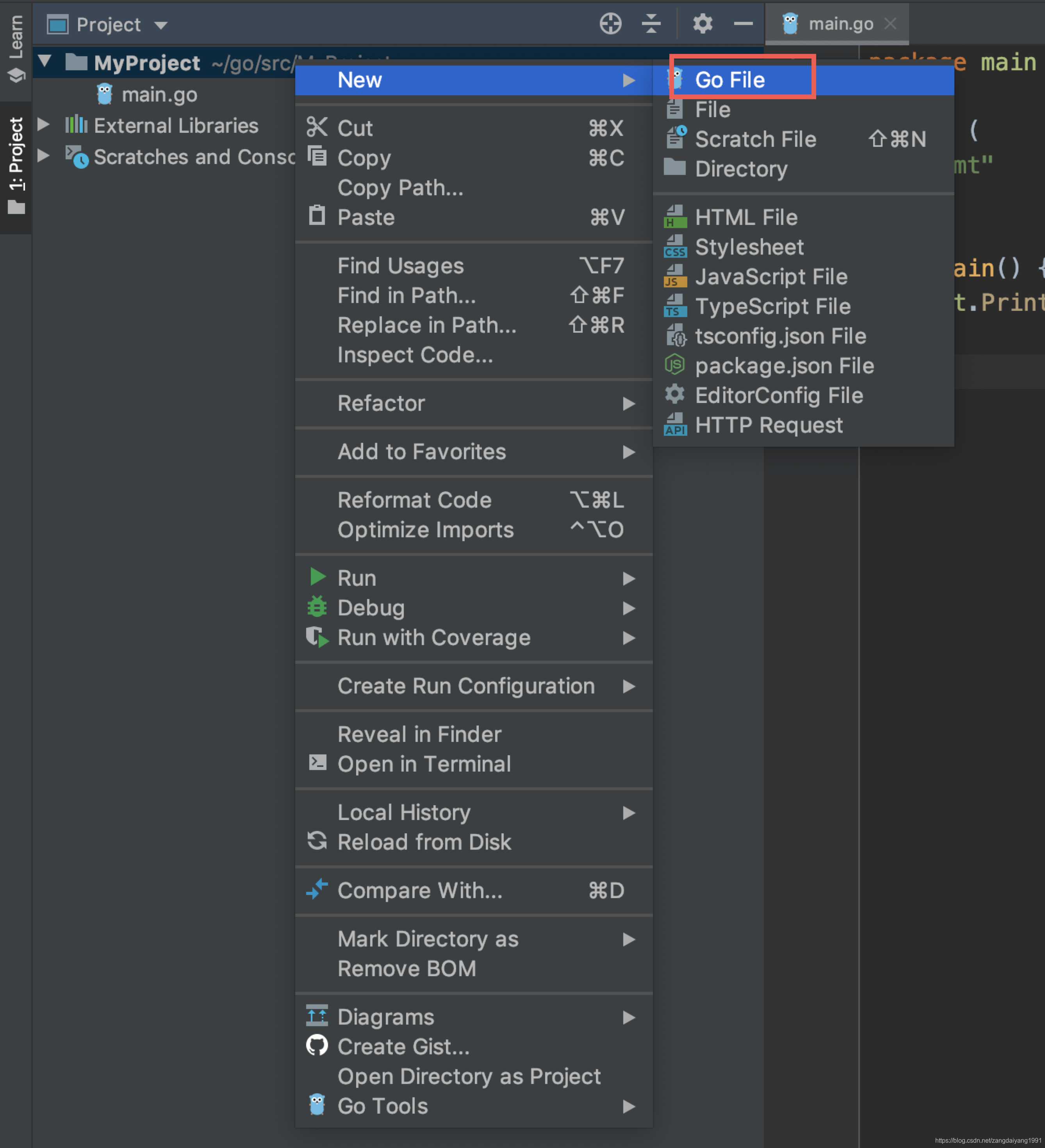
Task: Click the collapse all icon in Project panel
Action: click(651, 24)
